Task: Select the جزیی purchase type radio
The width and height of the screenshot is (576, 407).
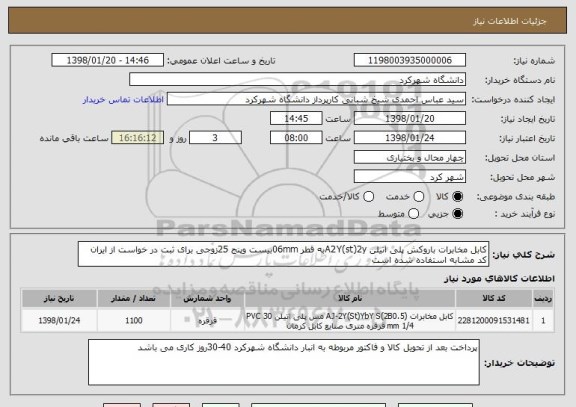Action: [457, 213]
